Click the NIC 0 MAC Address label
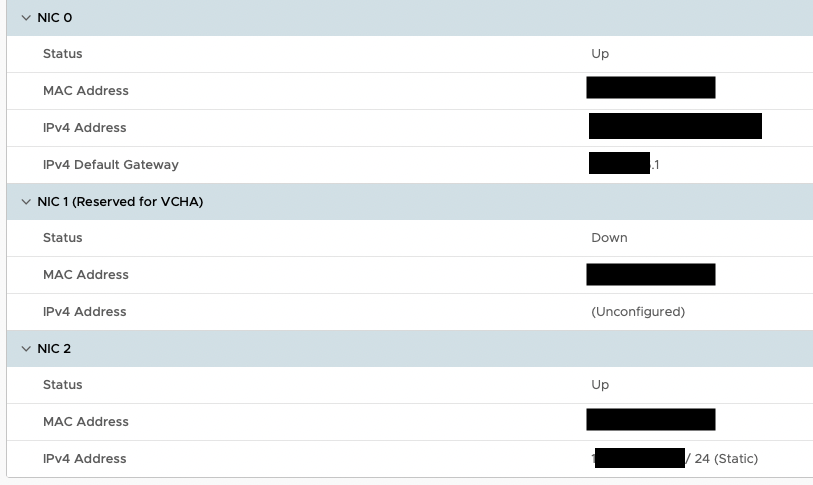Screen dimensions: 813x485 (86, 91)
